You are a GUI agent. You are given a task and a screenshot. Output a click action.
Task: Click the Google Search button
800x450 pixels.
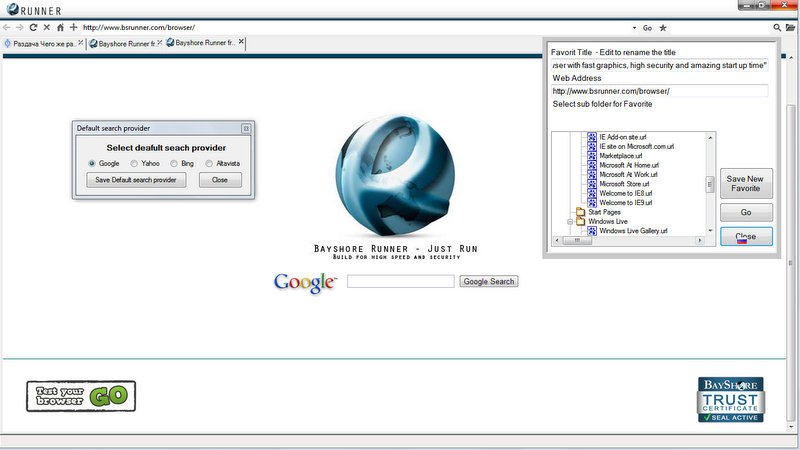pos(489,282)
